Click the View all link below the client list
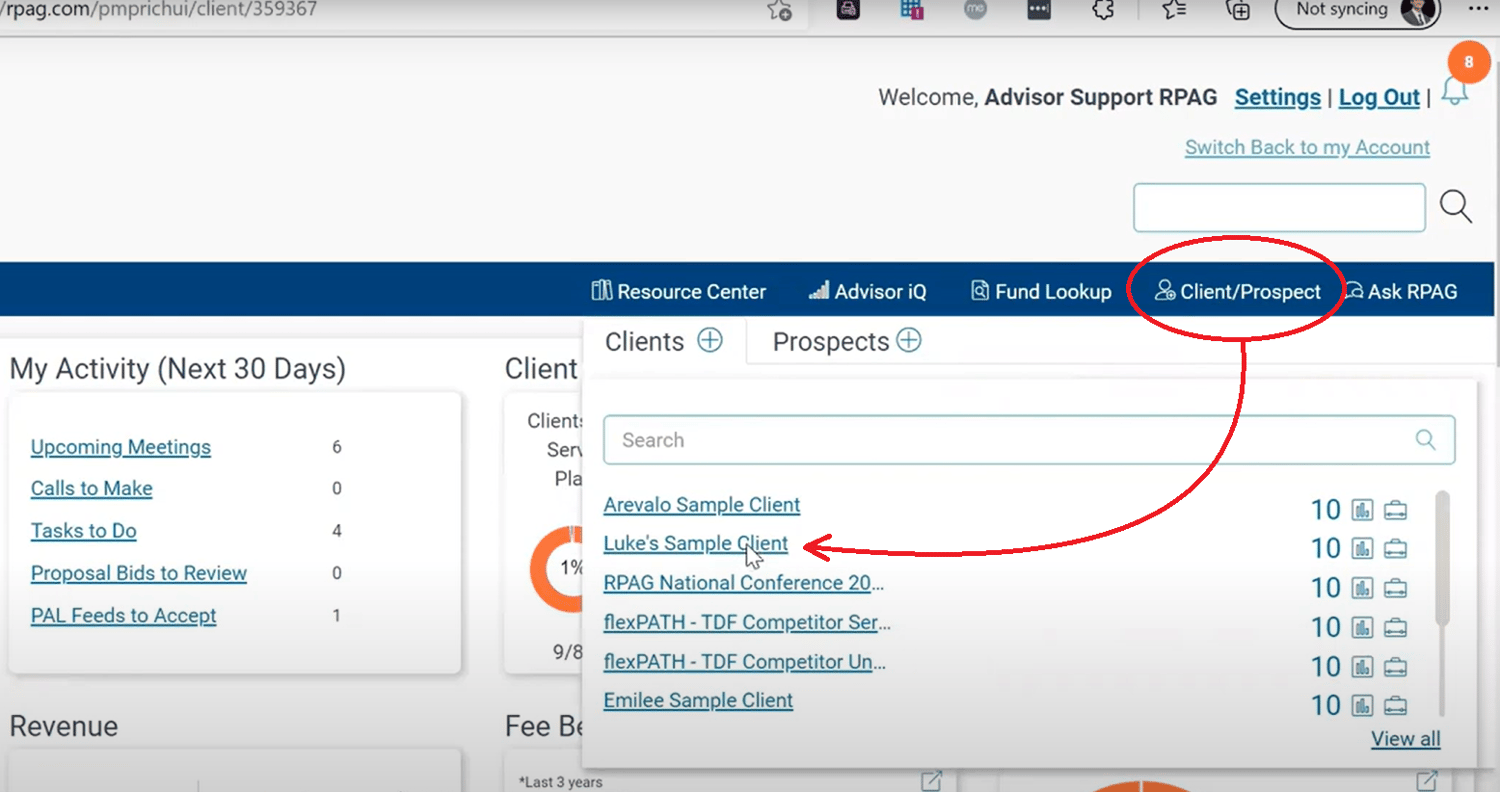Viewport: 1500px width, 792px height. [x=1405, y=738]
